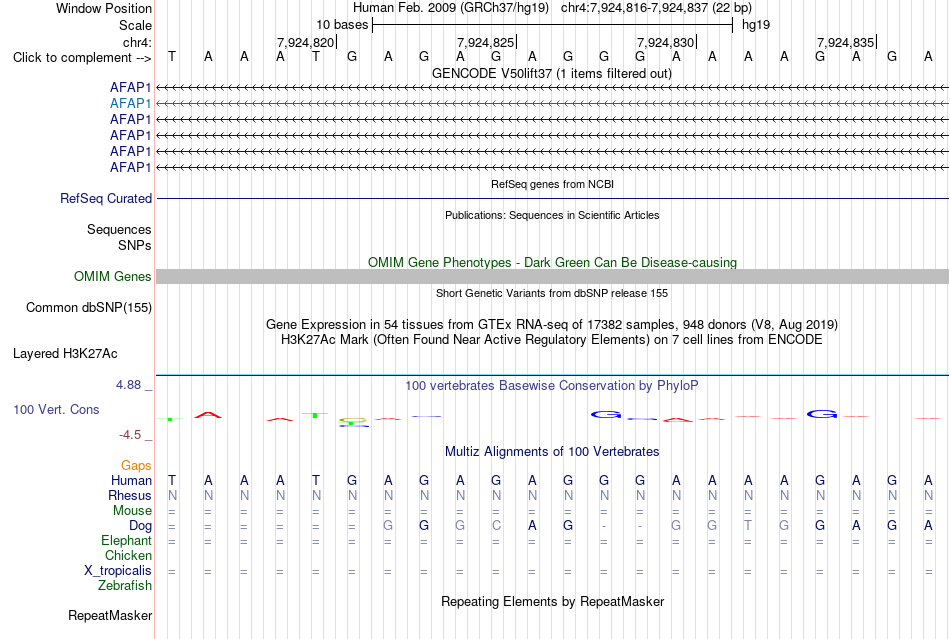Click the chr4:7,924,816-7,924,837 position text
Viewport: 950px width, 639px height.
coord(656,8)
